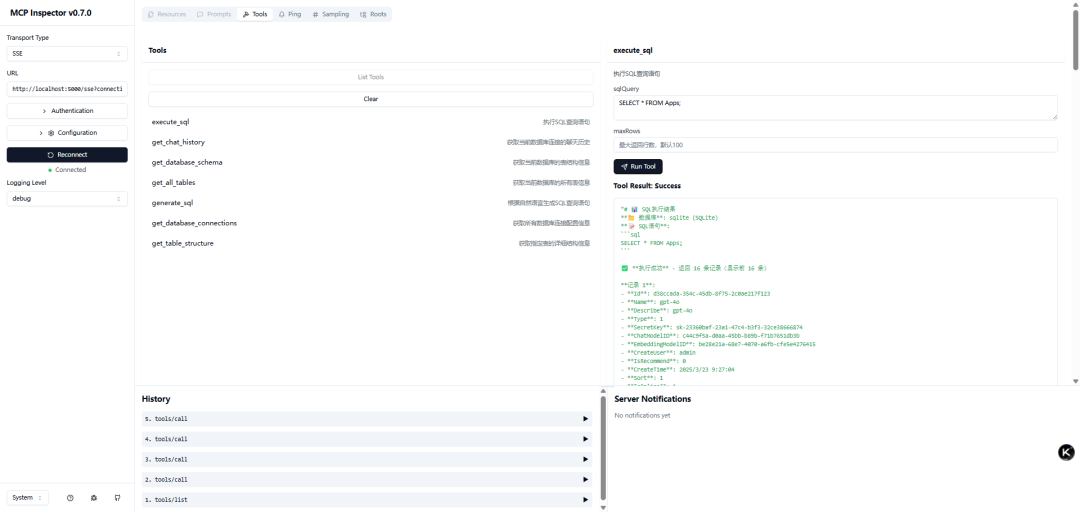Viewport: 1080px width, 512px height.
Task: Click the History panel scroll-down arrow
Action: pyautogui.click(x=603, y=508)
